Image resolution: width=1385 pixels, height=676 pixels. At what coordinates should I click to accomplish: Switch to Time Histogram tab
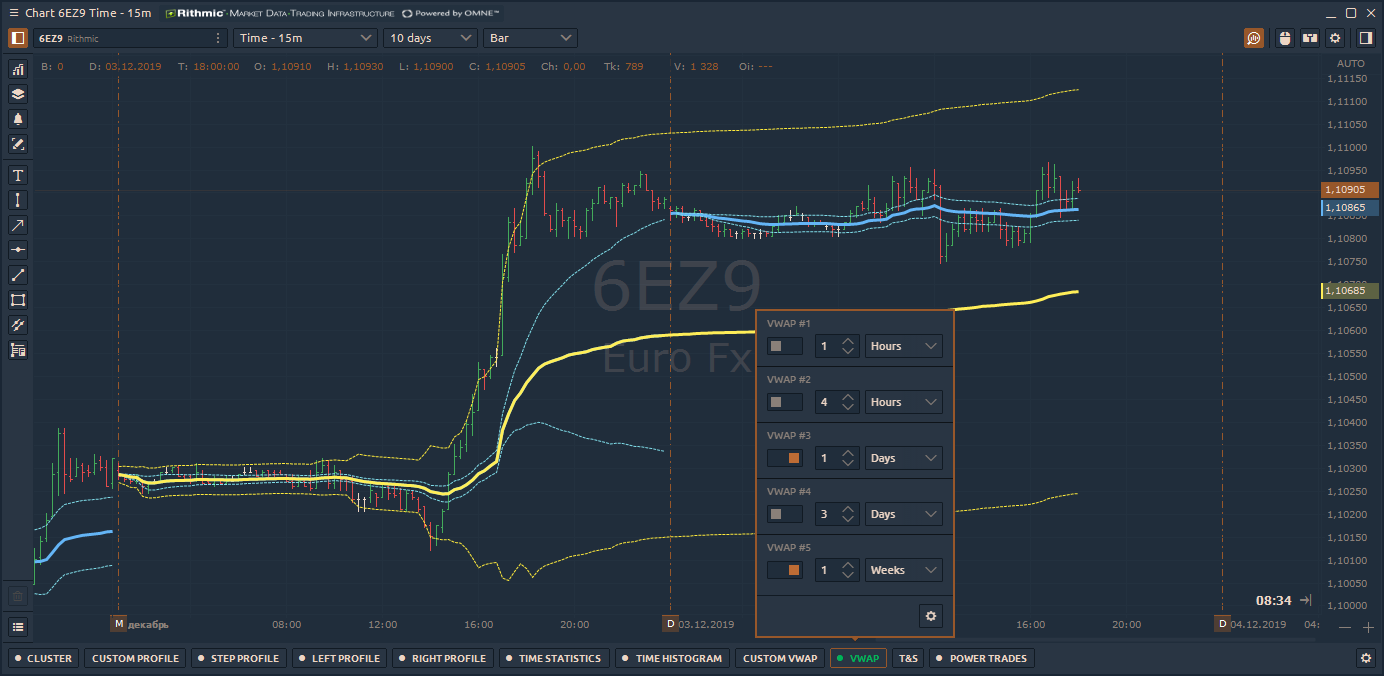(x=671, y=658)
